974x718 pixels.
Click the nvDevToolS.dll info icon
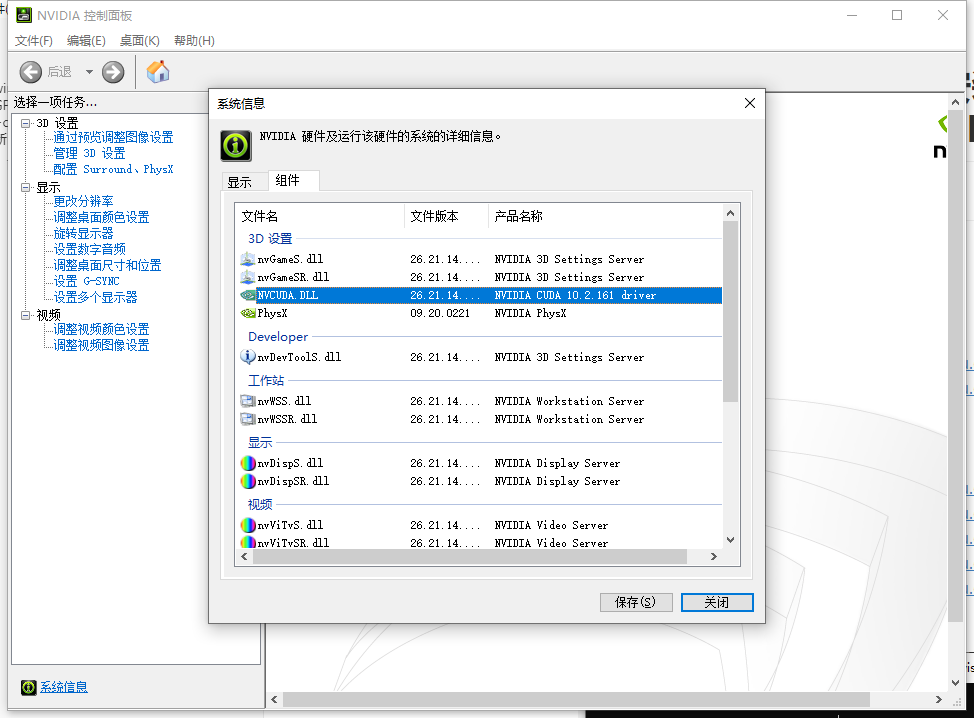click(247, 357)
